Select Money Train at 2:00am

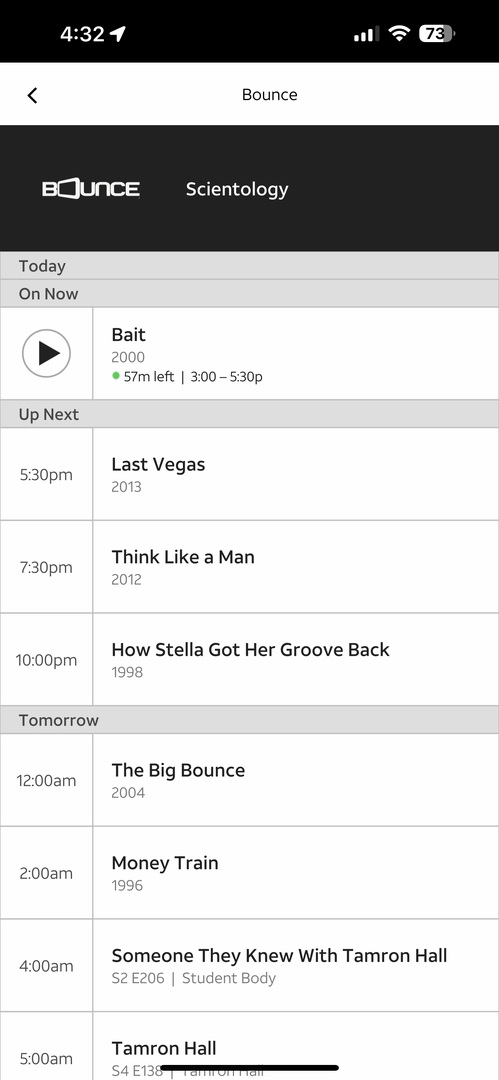[250, 873]
